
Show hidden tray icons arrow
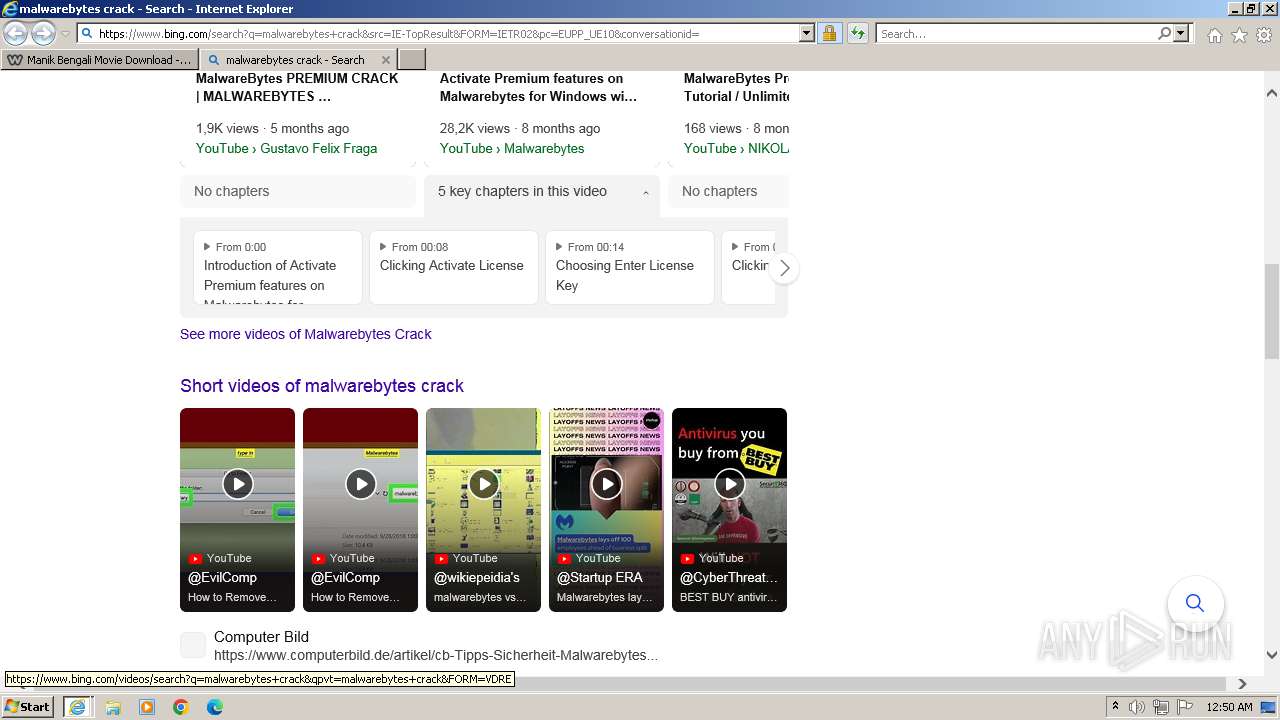(x=1115, y=707)
